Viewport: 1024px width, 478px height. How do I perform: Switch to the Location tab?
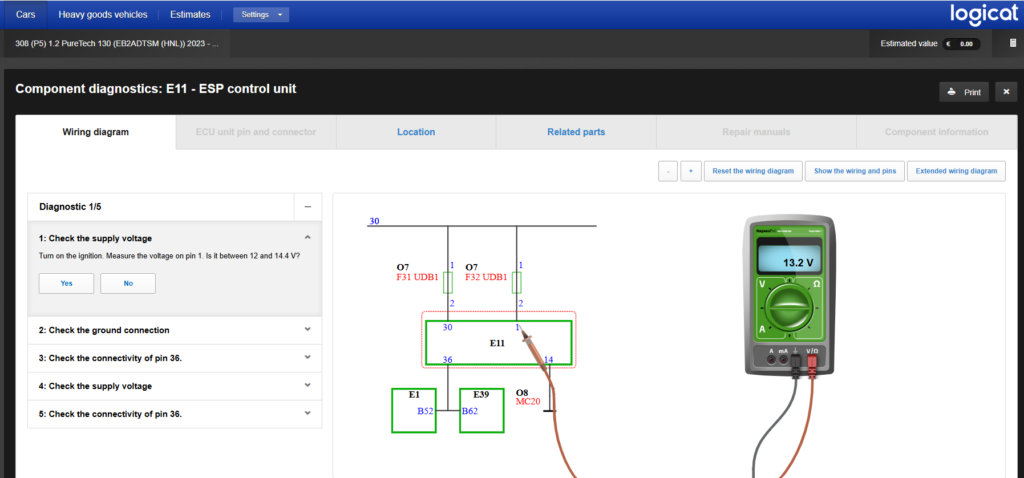coord(416,132)
